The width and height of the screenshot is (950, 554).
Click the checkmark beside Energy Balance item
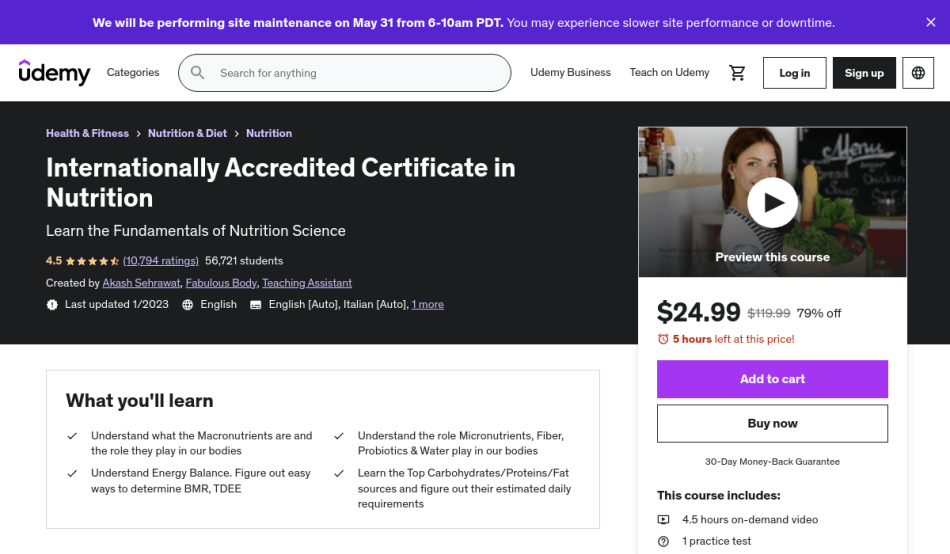coord(72,473)
